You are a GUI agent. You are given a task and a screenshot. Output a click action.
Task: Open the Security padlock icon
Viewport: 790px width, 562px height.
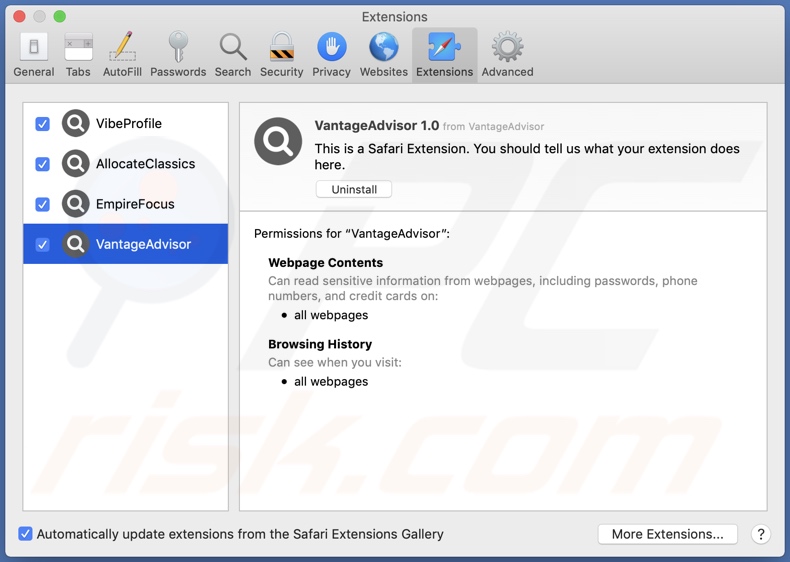[x=282, y=47]
